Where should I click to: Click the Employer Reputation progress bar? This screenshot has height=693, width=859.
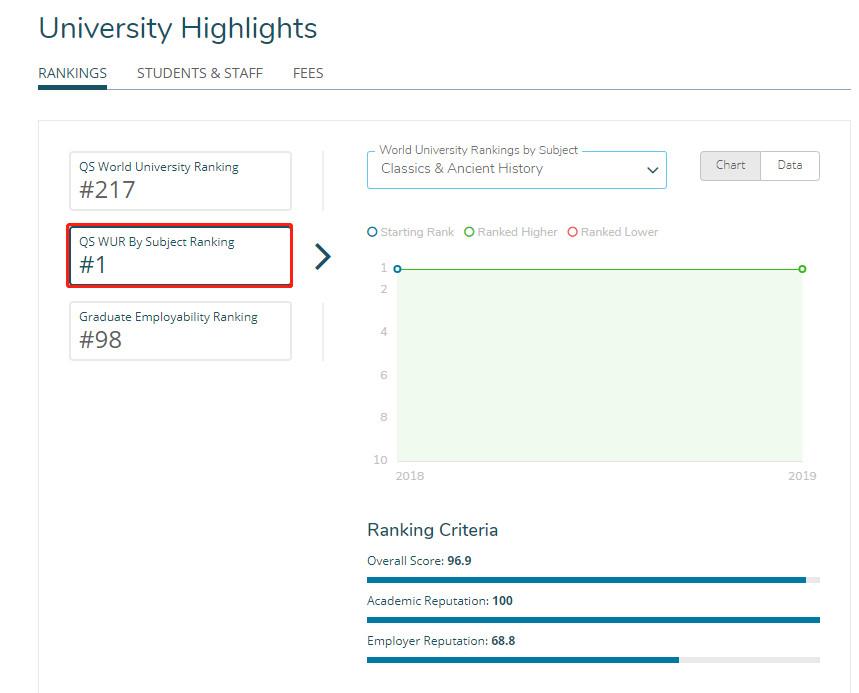point(593,660)
